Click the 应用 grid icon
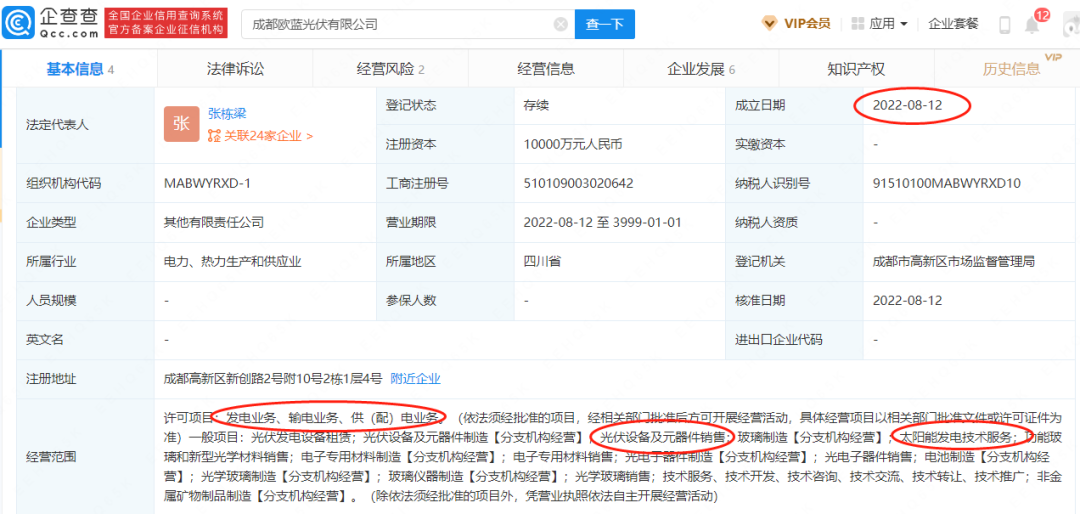 coord(857,23)
